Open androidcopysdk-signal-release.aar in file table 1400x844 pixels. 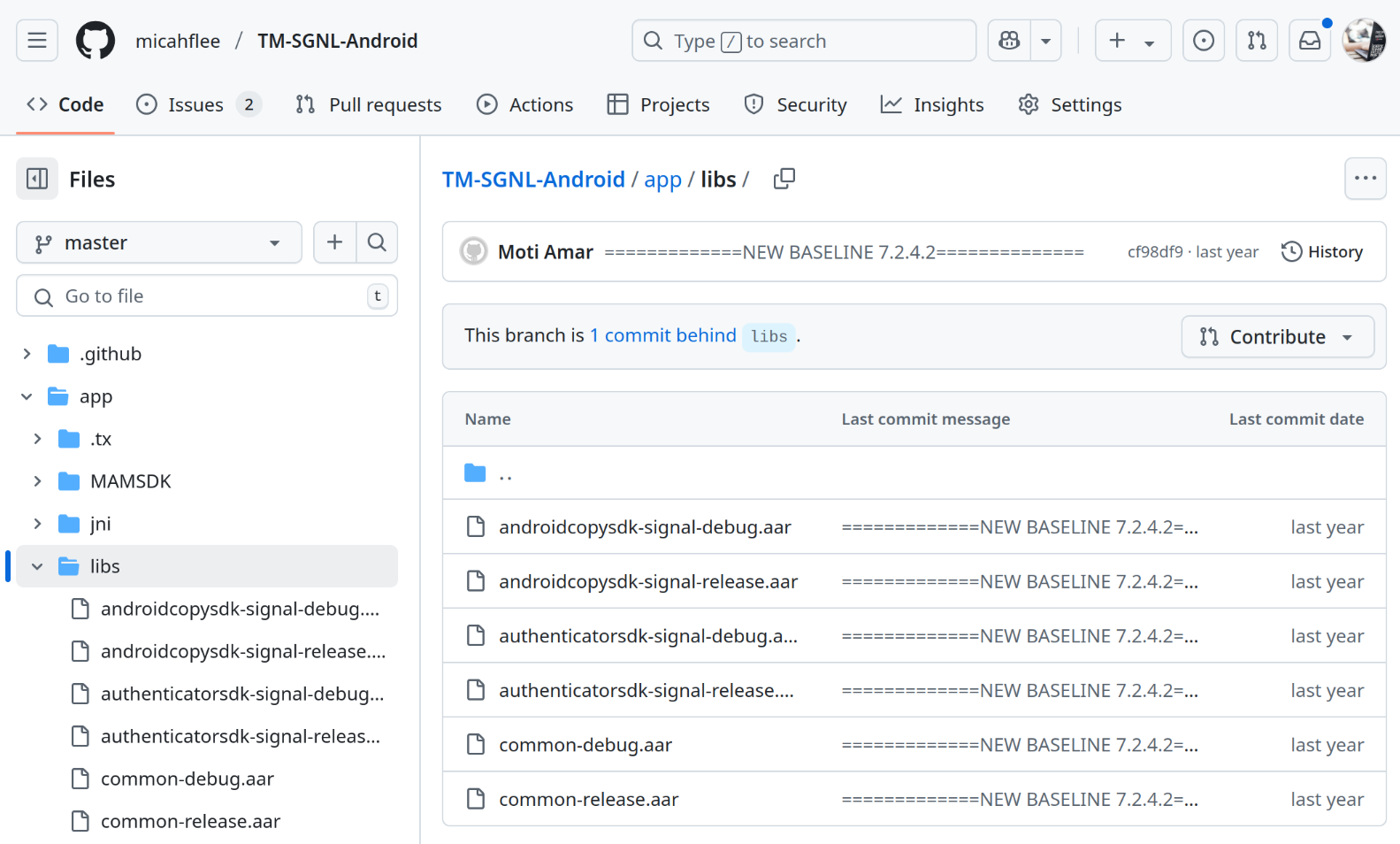point(648,582)
